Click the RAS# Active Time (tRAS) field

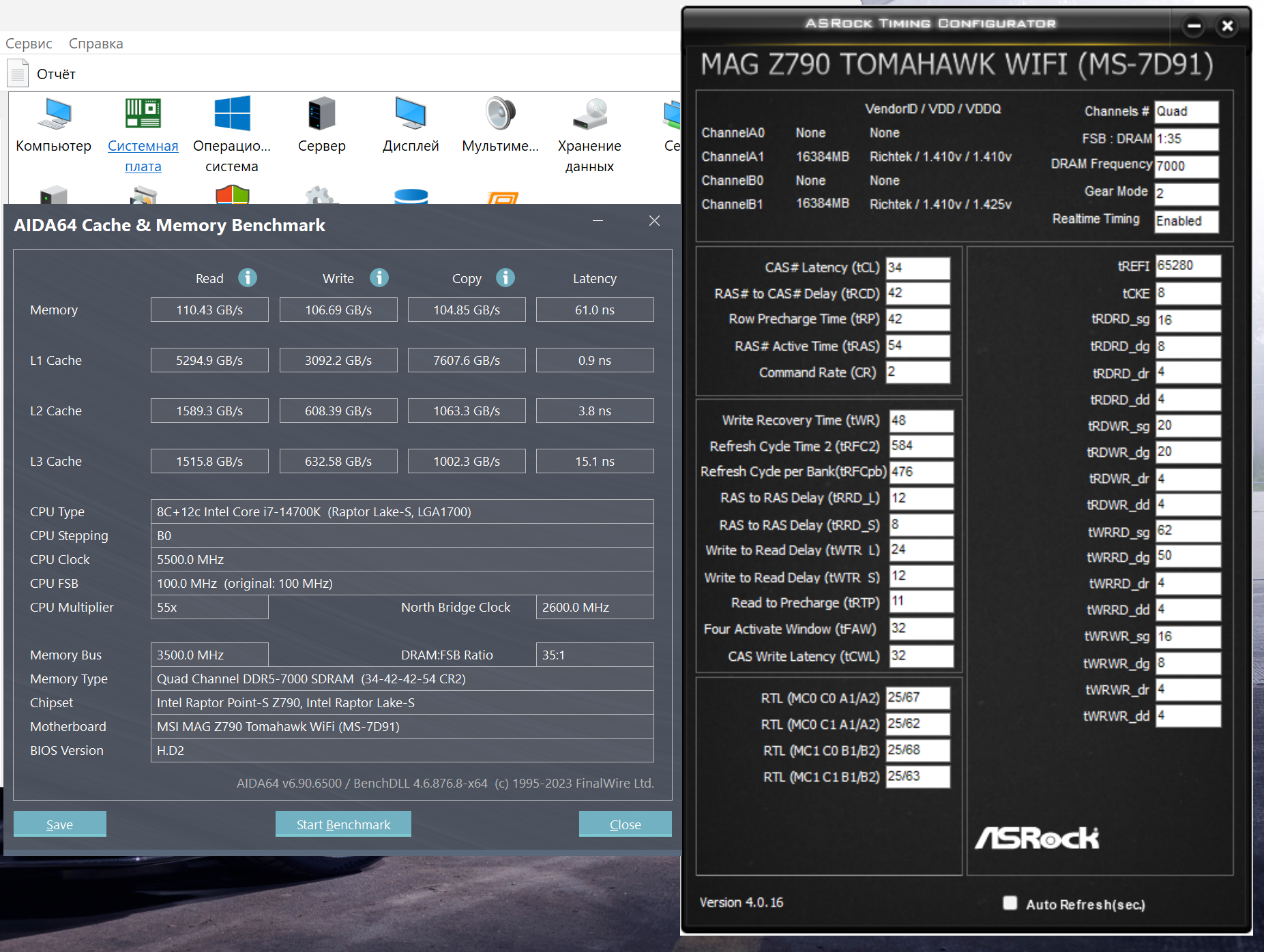click(x=917, y=346)
